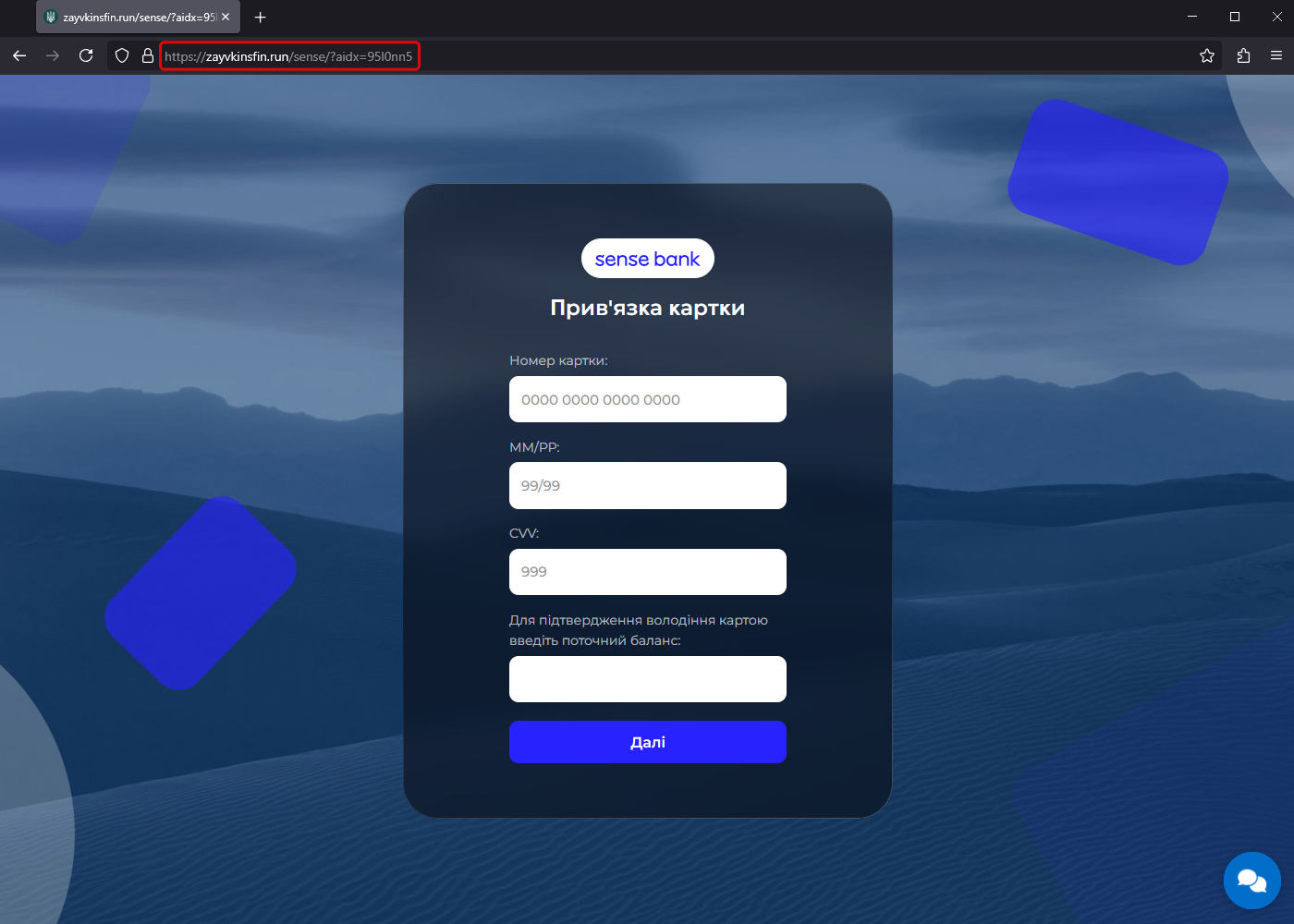Click the browser forward arrow

53,55
